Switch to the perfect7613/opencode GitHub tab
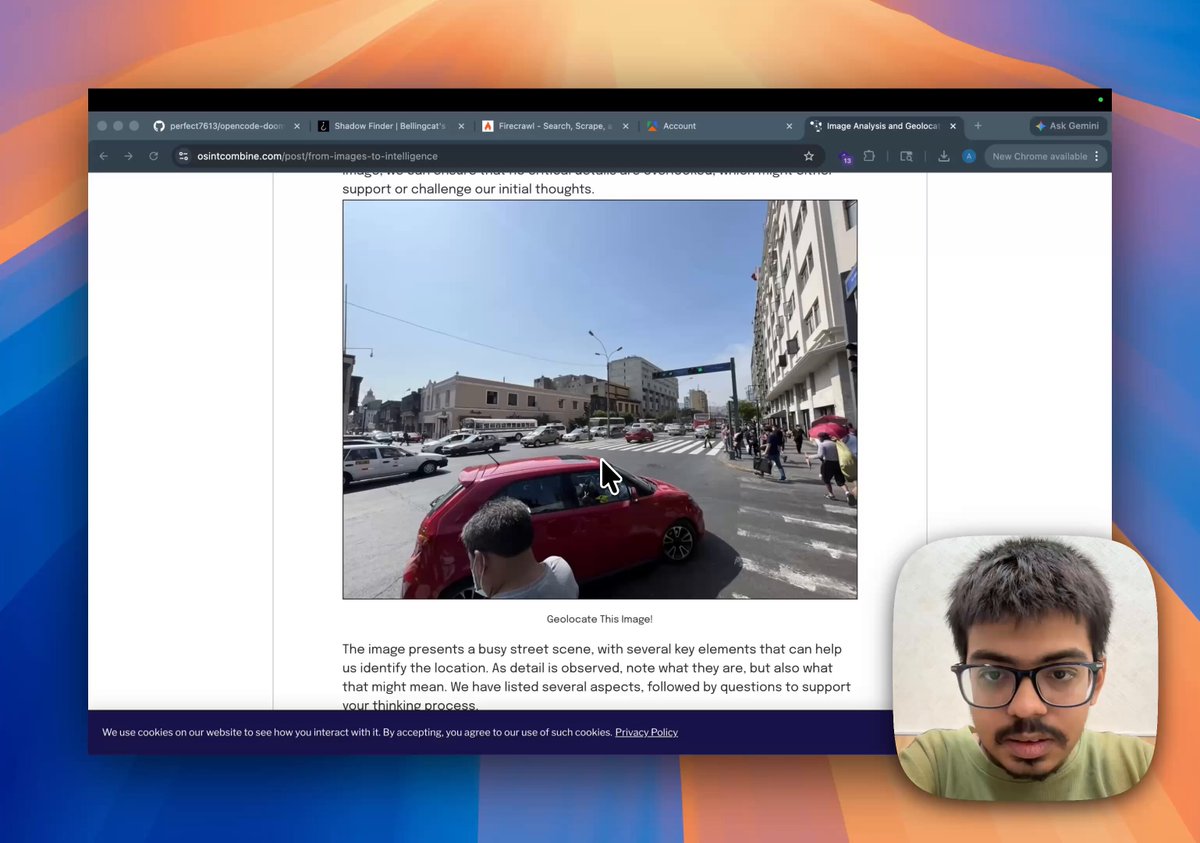Screen dimensions: 1200x843 pyautogui.click(x=226, y=126)
